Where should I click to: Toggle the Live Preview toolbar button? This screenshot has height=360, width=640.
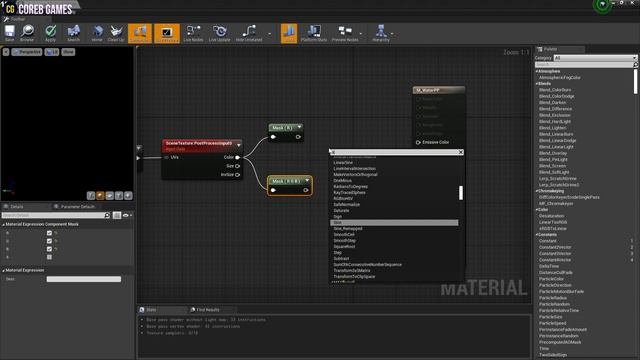point(167,33)
